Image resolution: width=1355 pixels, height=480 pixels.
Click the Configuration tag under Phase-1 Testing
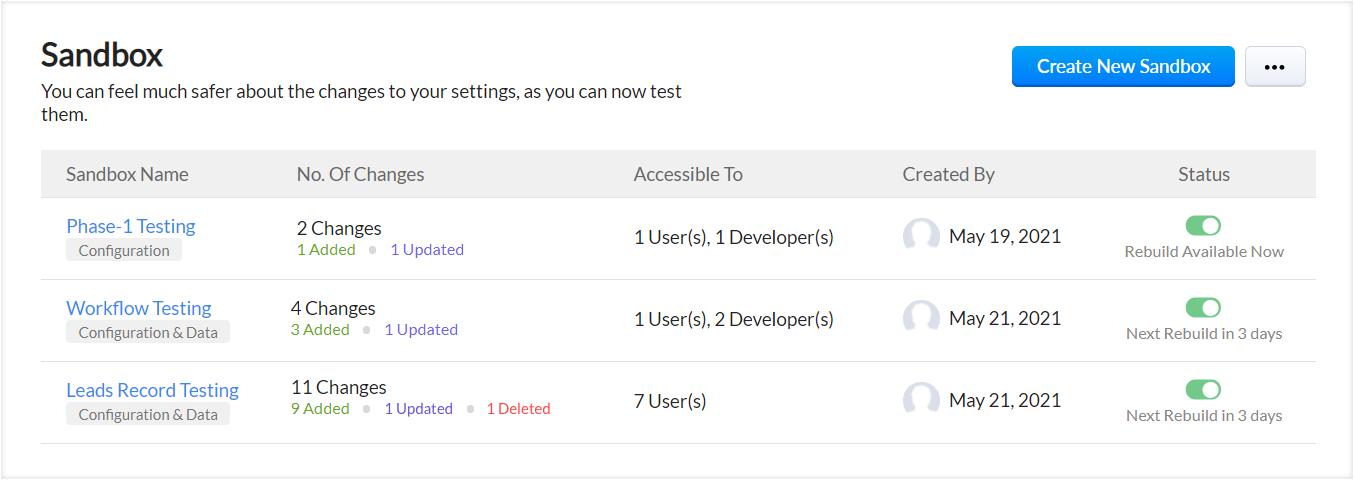click(124, 251)
